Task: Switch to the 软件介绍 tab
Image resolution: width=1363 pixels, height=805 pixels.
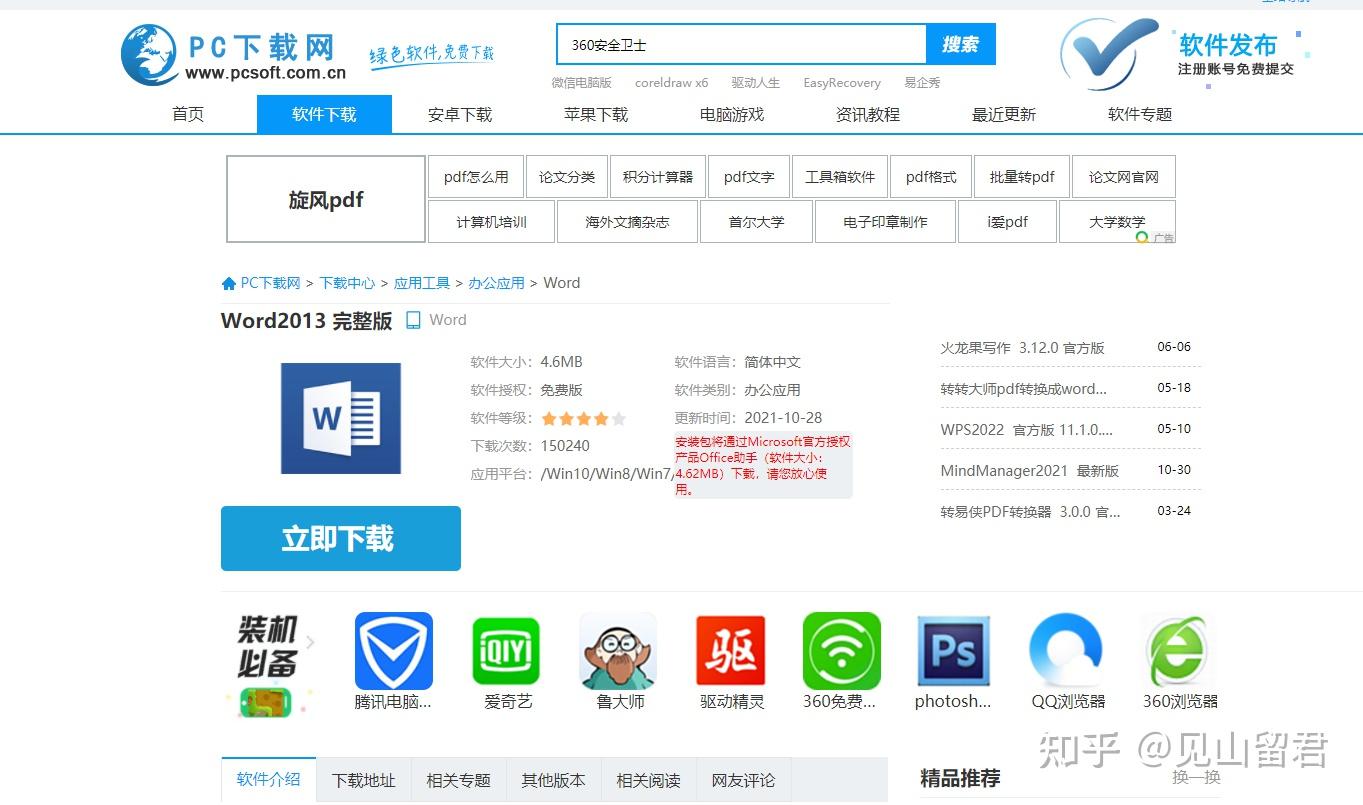Action: point(268,780)
